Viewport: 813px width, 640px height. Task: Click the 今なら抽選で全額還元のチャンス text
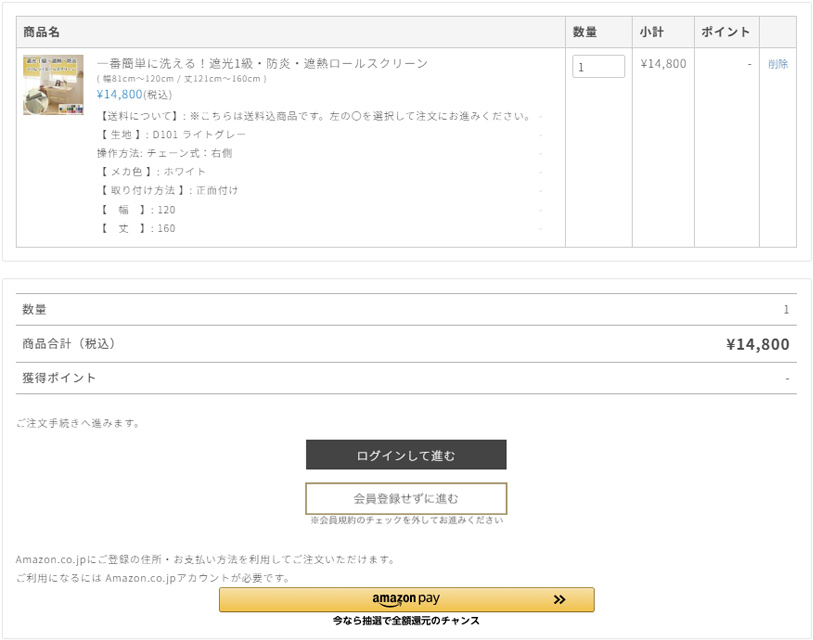(406, 621)
